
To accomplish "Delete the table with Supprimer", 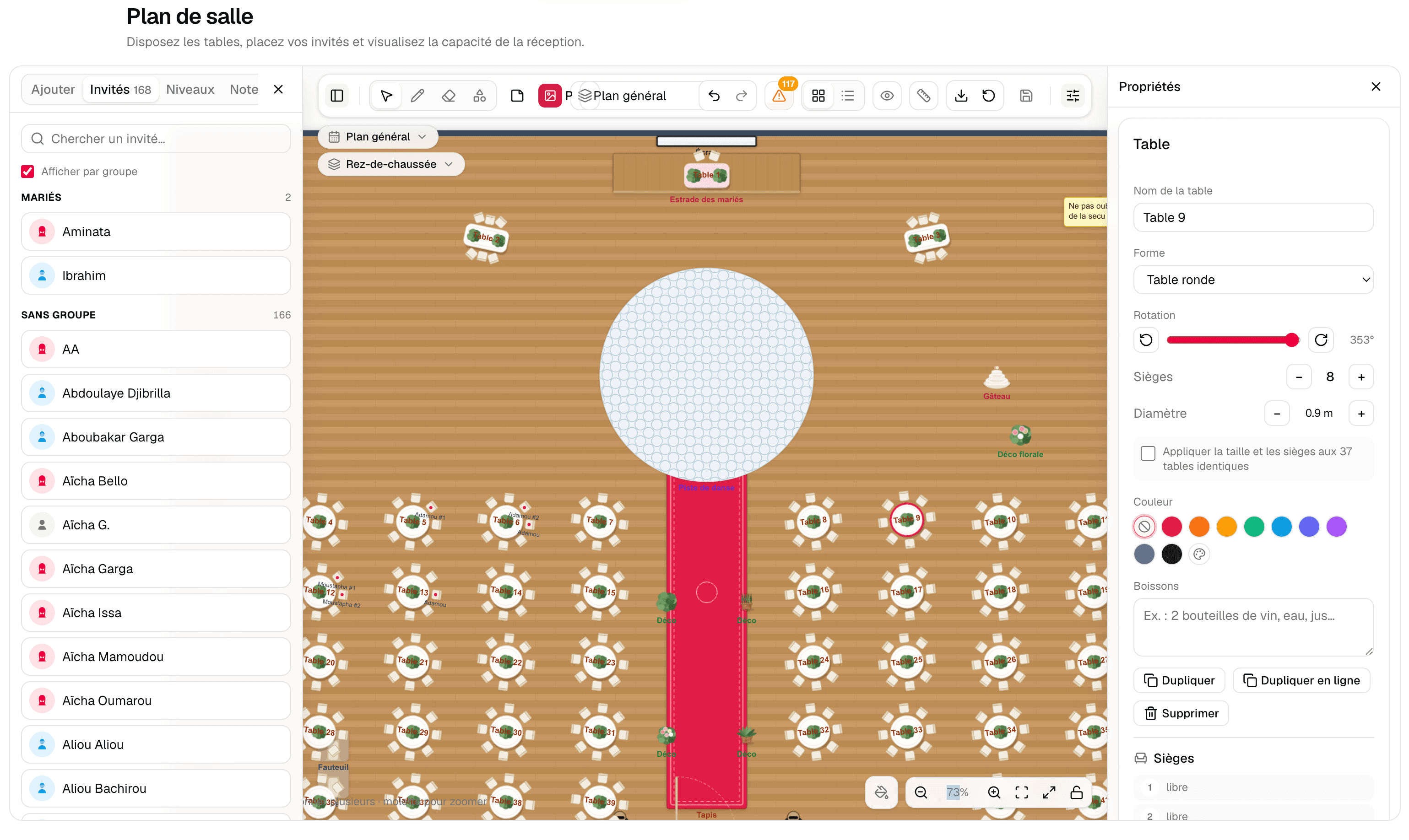I will (1181, 713).
